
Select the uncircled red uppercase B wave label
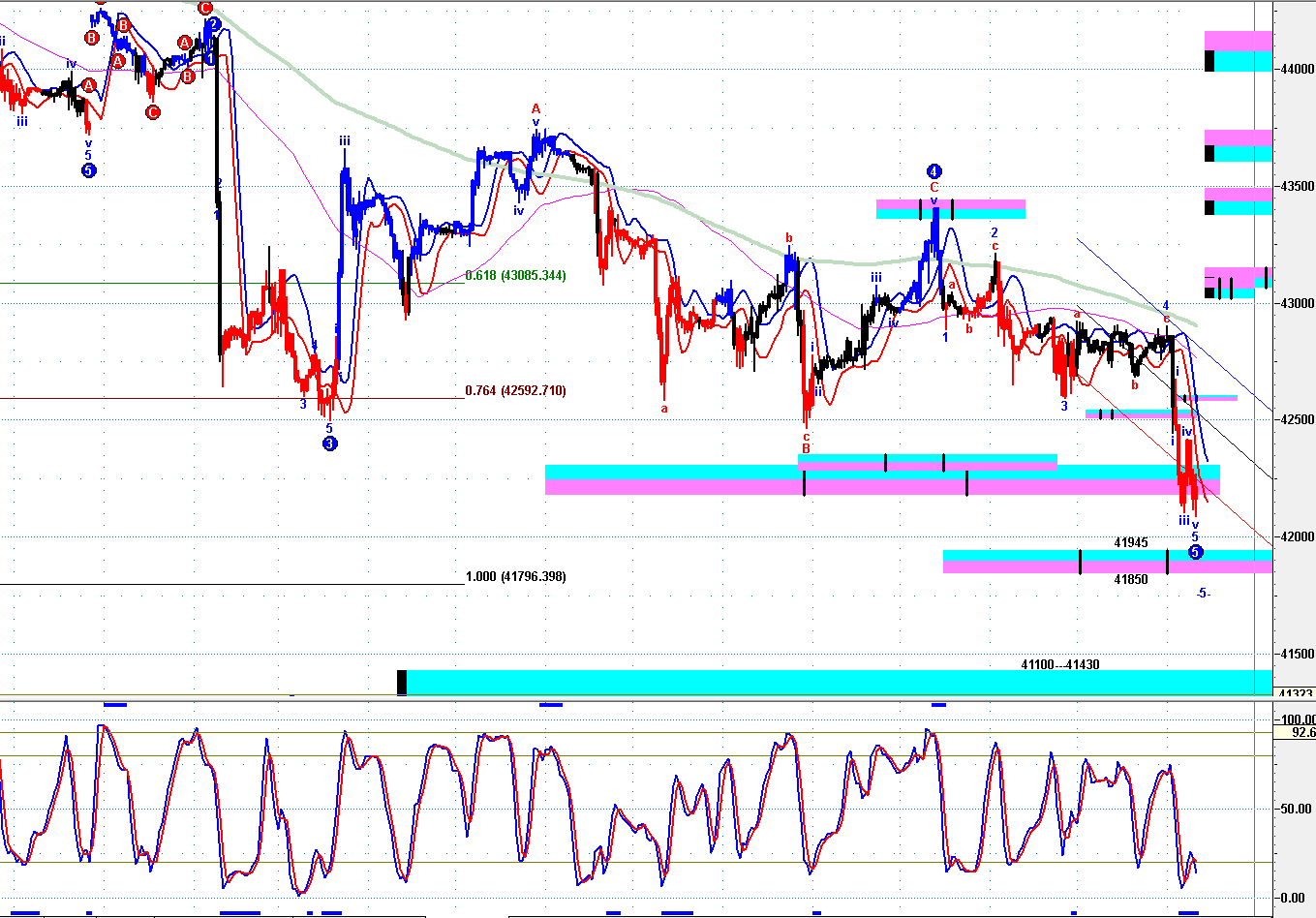[x=806, y=448]
